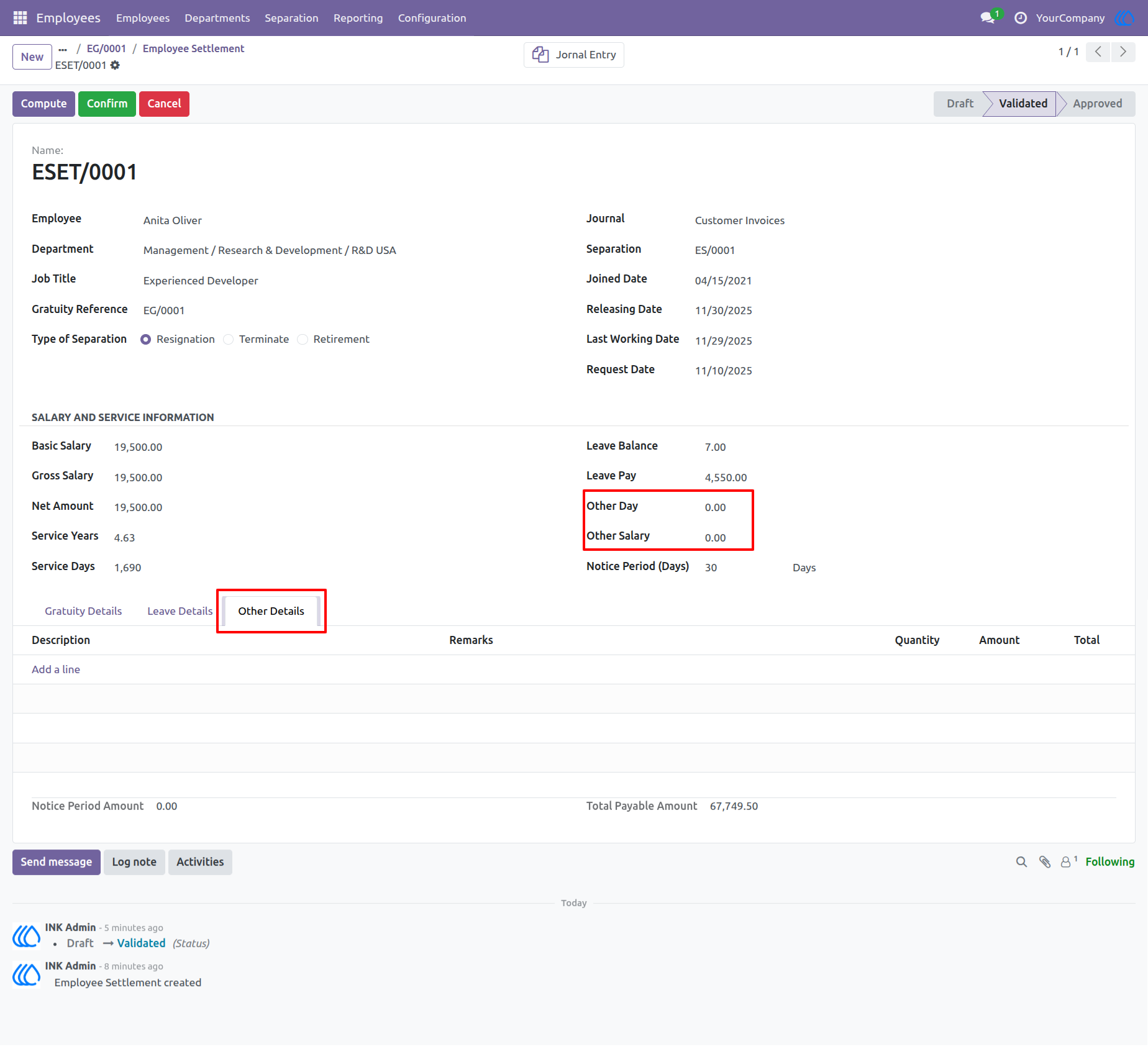Select the Approved status stage

click(x=1097, y=104)
